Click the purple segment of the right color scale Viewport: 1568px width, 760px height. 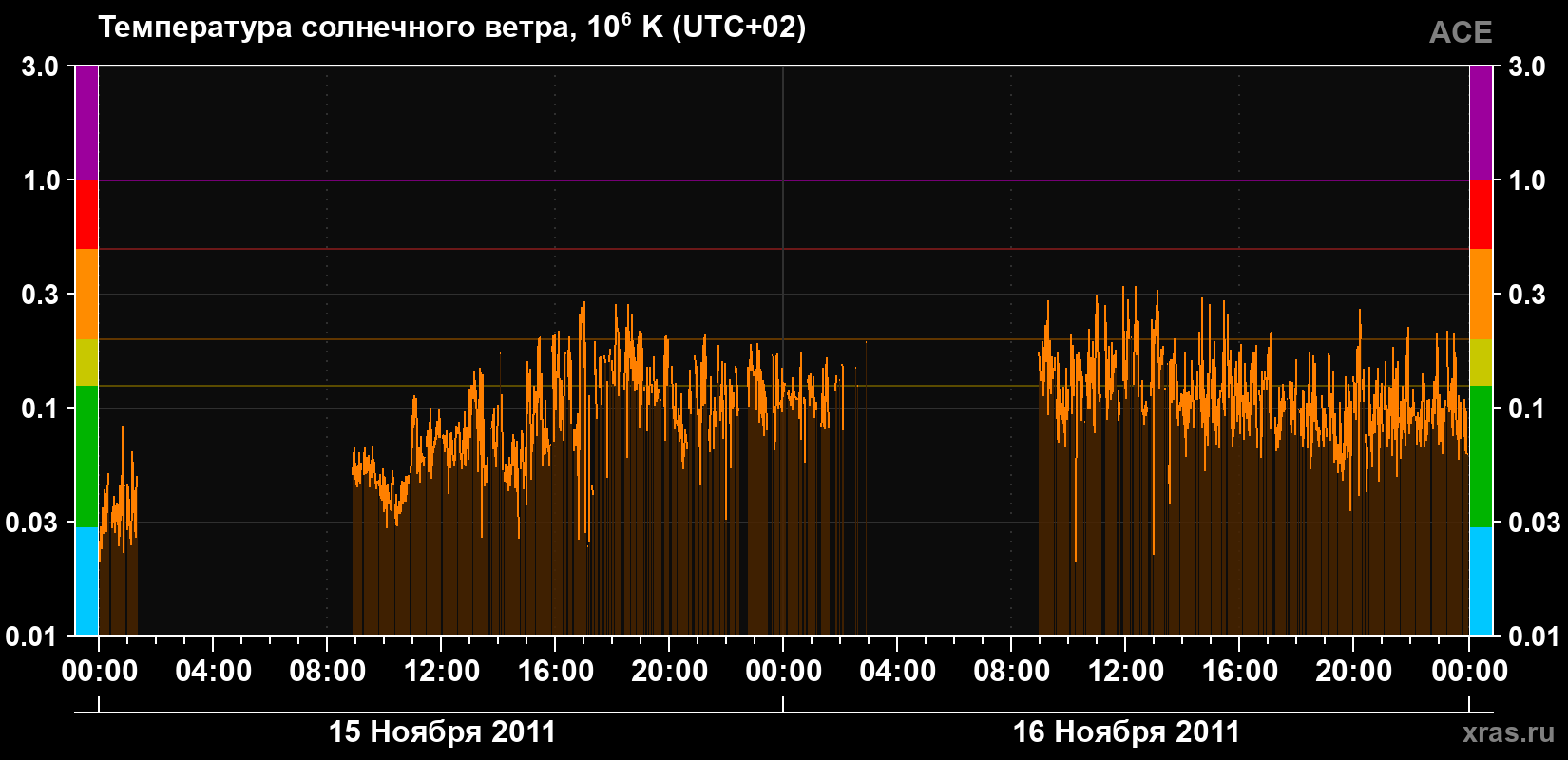pos(1482,123)
